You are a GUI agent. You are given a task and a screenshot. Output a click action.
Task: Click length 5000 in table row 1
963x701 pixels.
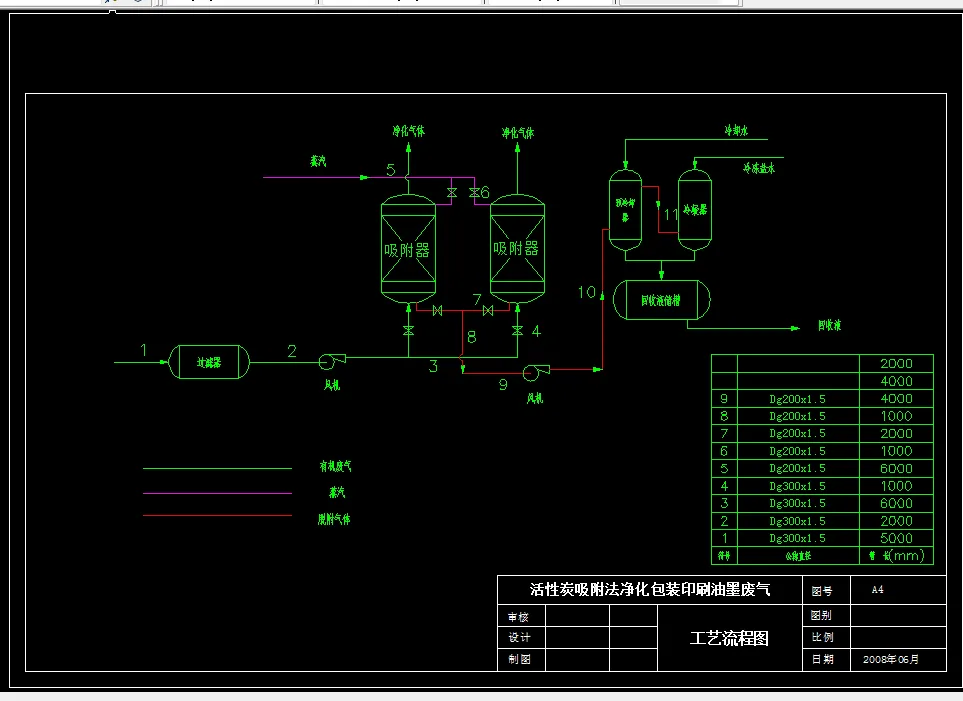coord(896,538)
